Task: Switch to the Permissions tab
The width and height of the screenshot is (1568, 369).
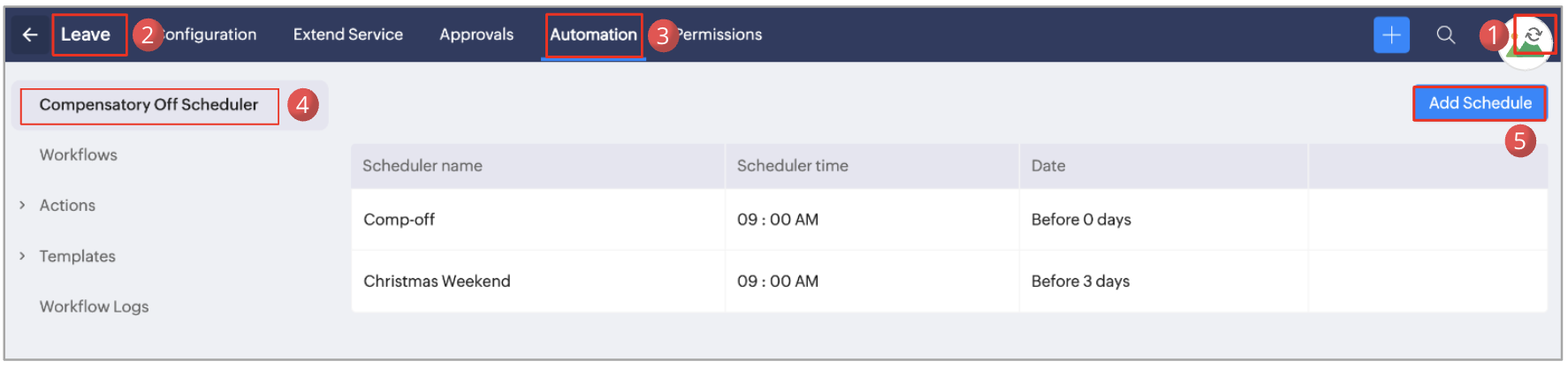Action: pos(720,35)
